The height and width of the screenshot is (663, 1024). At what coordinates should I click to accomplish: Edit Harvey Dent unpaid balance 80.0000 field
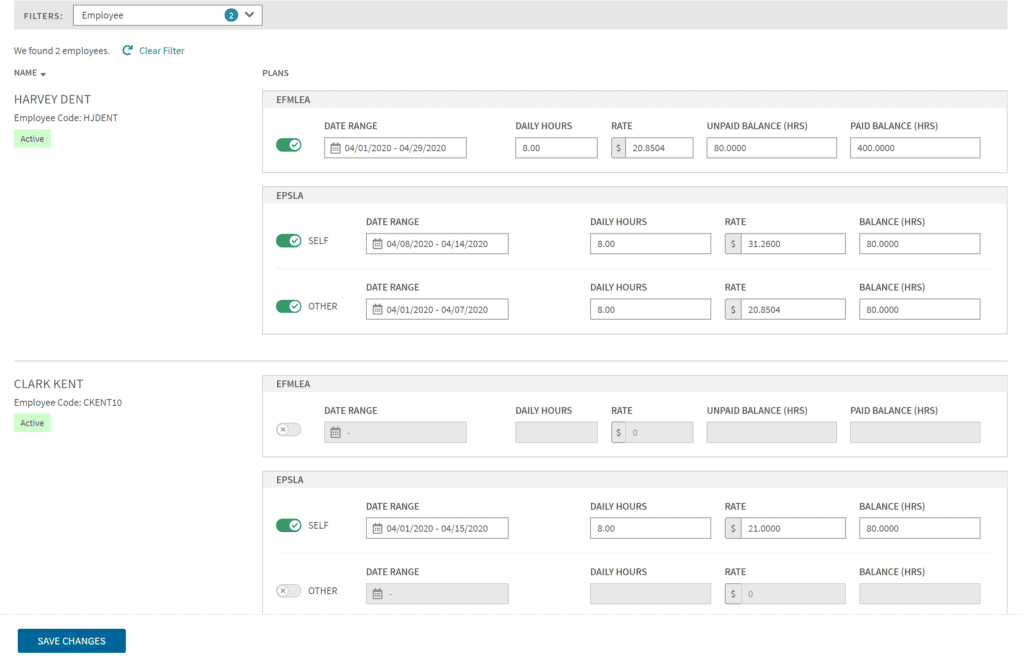point(771,148)
